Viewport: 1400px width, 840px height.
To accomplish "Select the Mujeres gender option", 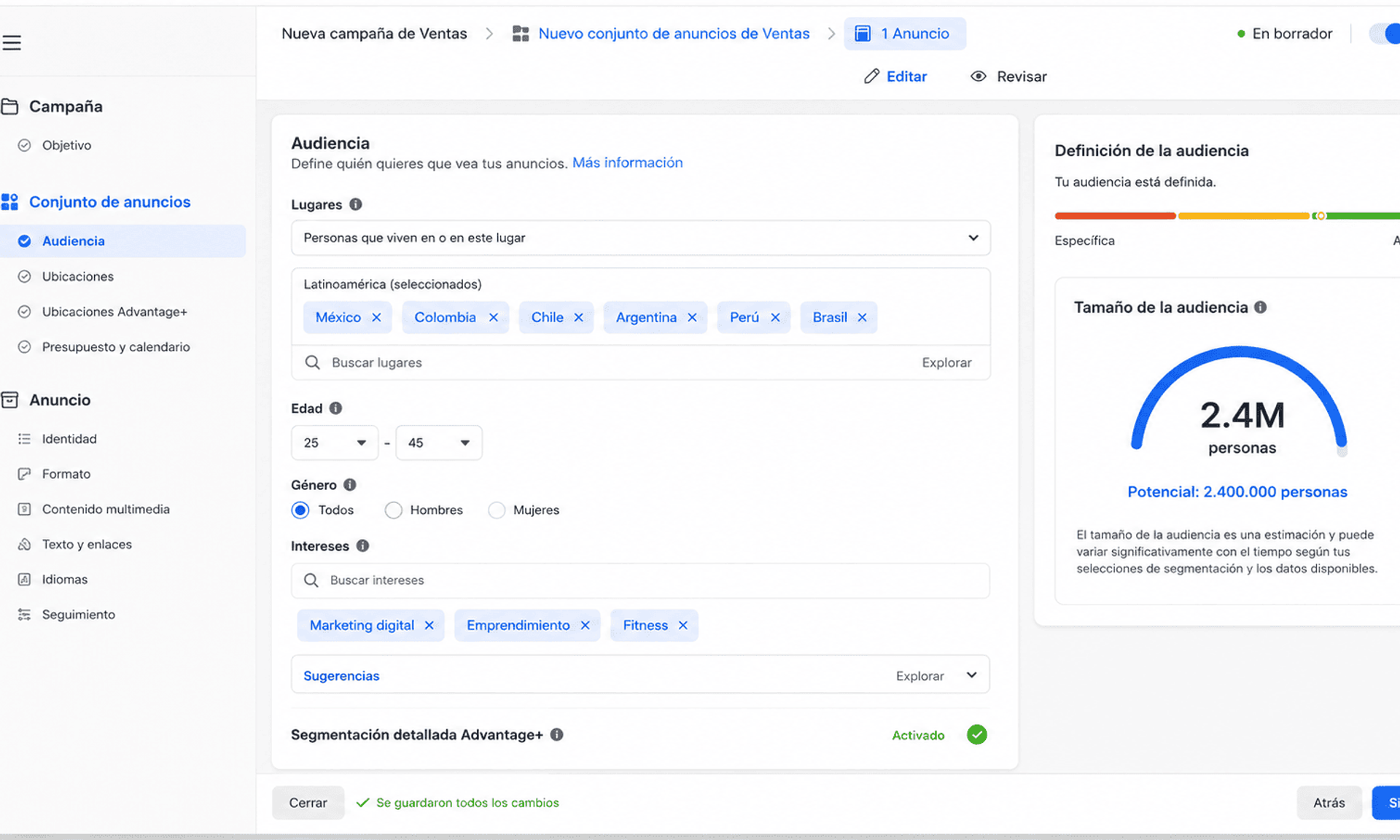I will [497, 510].
